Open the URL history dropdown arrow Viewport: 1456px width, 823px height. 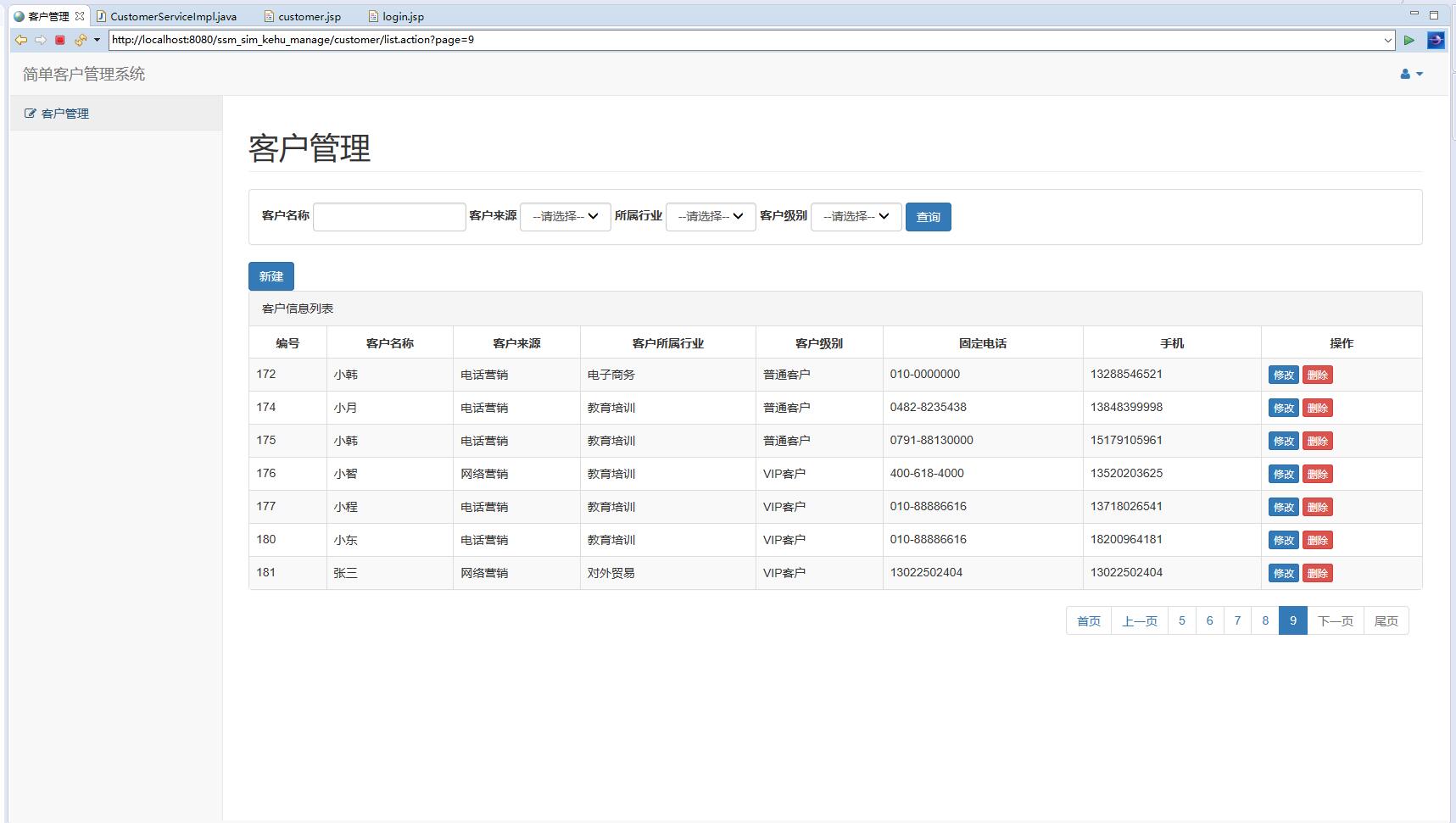(1388, 40)
